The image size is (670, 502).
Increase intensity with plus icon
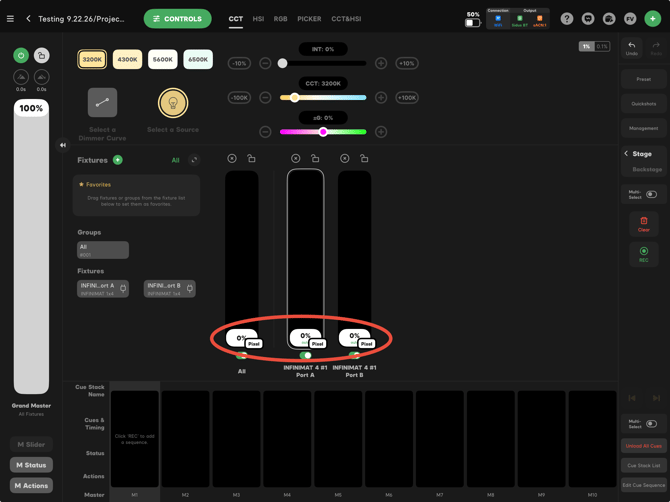381,64
